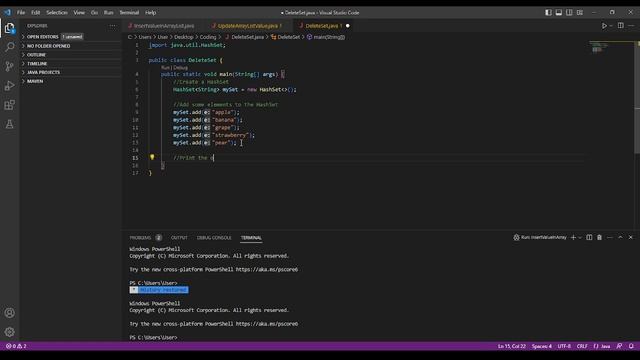Open Customize Layout icon
This screenshot has width=640, height=360.
[x=580, y=13]
